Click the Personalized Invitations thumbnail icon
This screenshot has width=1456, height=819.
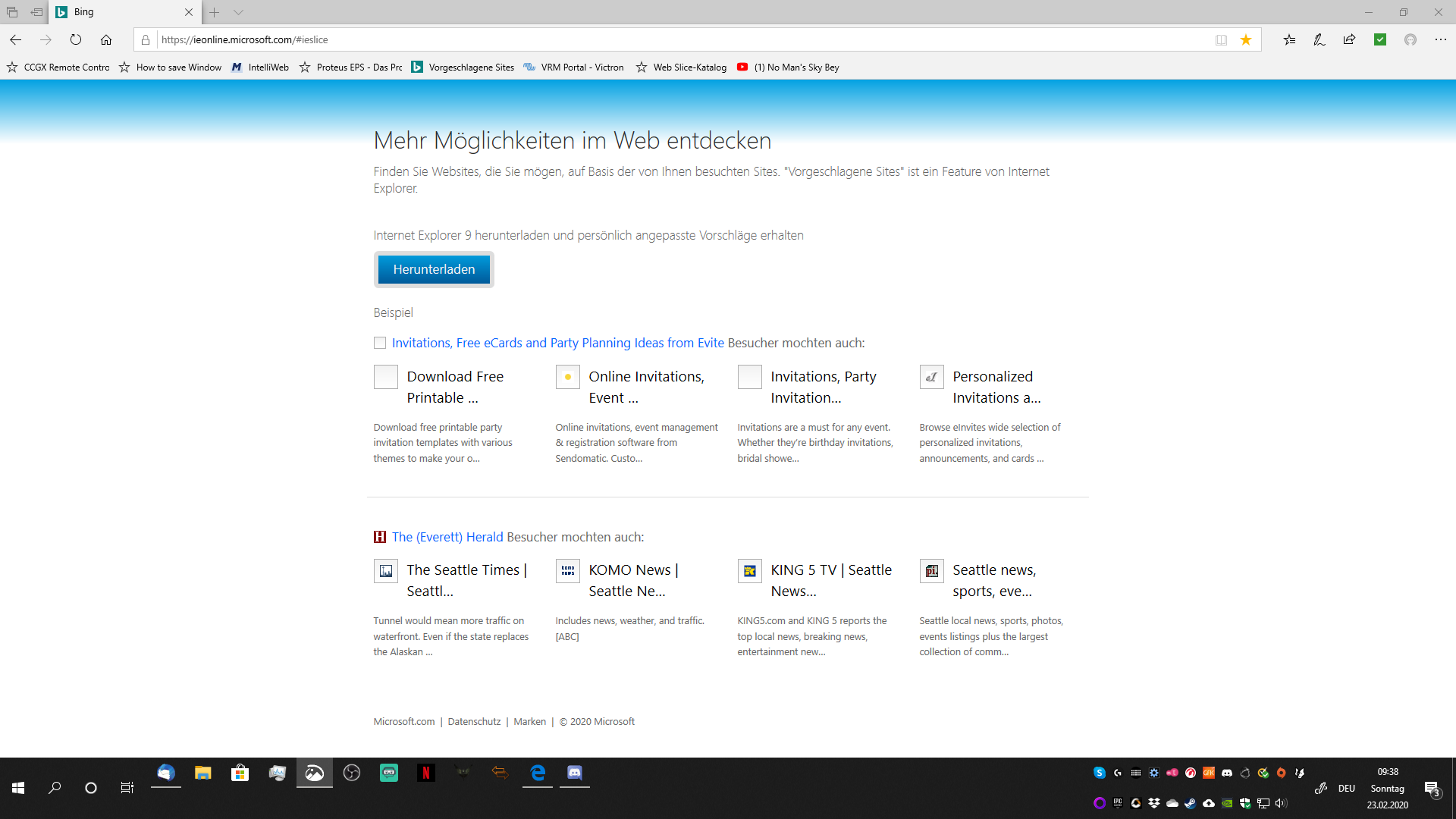coord(932,377)
